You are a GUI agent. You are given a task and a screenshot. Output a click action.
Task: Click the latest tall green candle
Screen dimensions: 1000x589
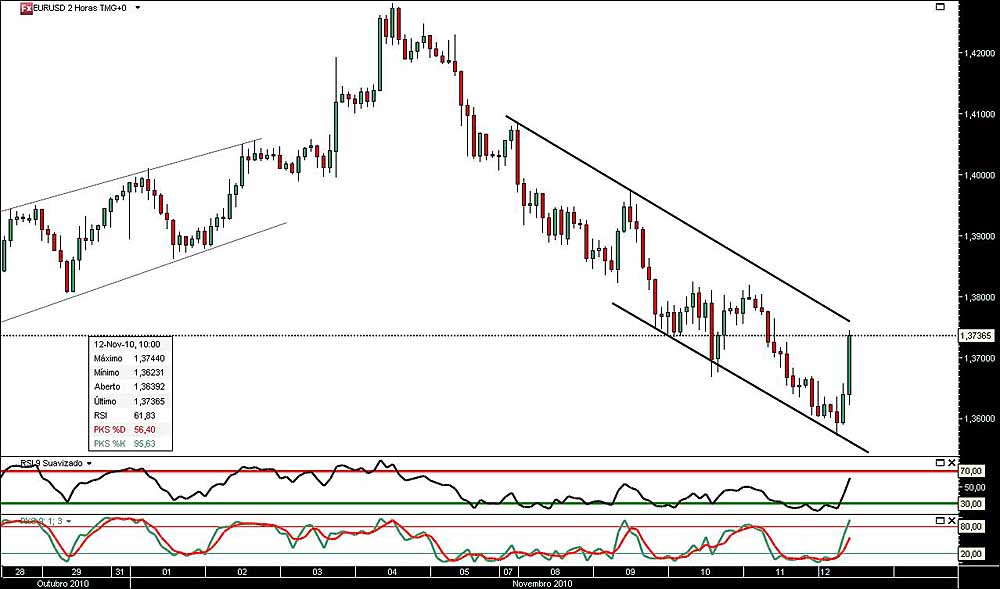click(849, 365)
